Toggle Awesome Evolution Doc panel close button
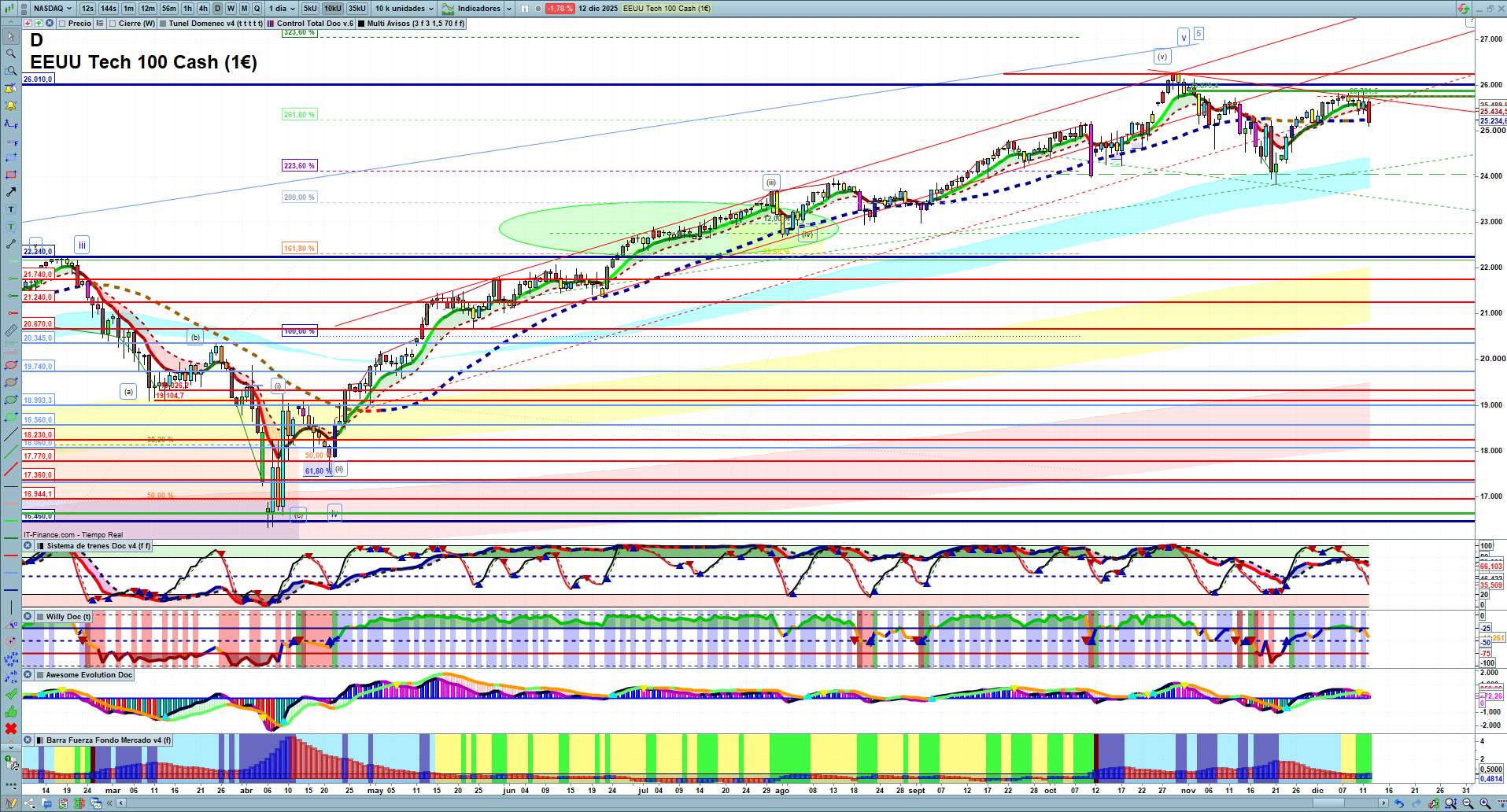Viewport: 1507px width, 812px height. coord(28,675)
